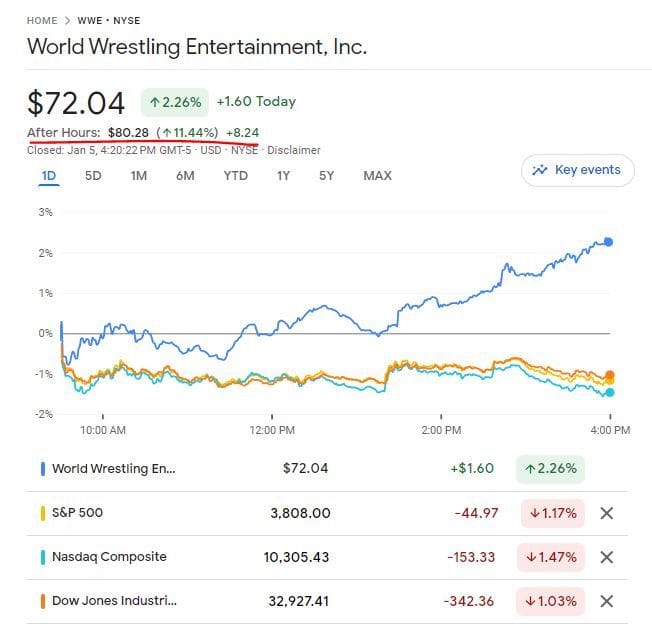Remove Nasdaq Composite comparison row
The image size is (652, 629).
click(605, 557)
